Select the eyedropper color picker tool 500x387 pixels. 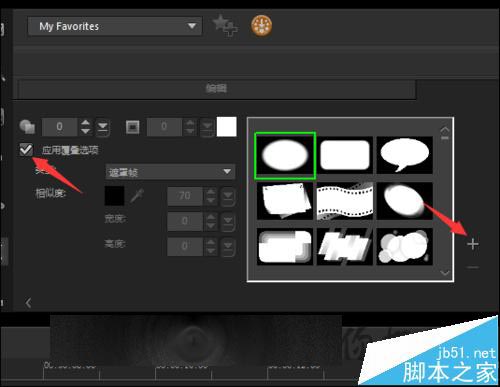137,196
